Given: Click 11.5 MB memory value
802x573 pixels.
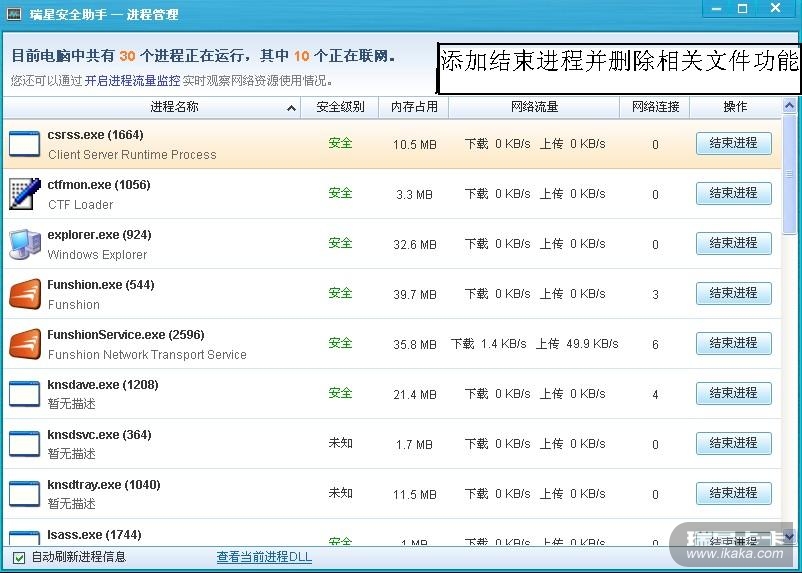Looking at the screenshot, I should tap(415, 495).
